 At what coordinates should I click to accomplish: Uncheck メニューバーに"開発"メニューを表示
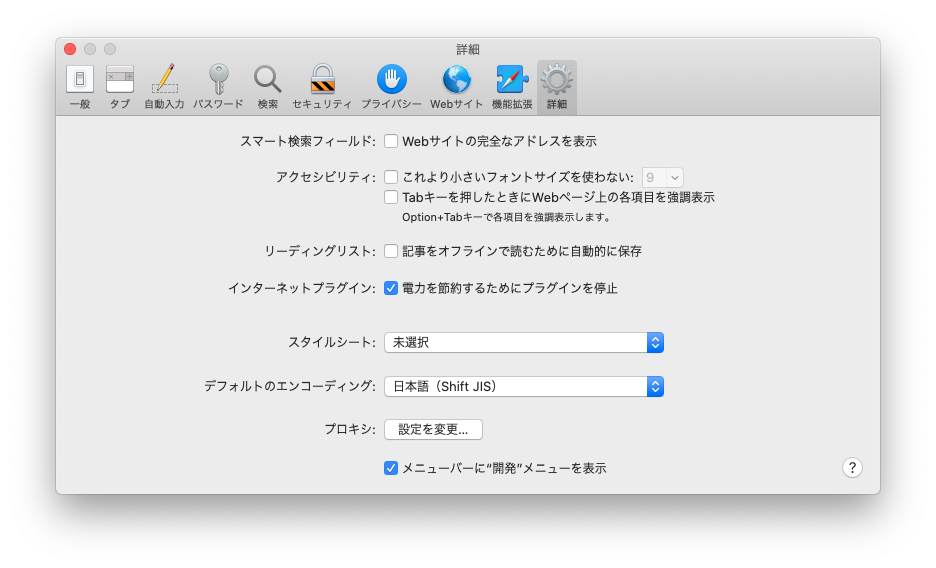click(x=391, y=468)
